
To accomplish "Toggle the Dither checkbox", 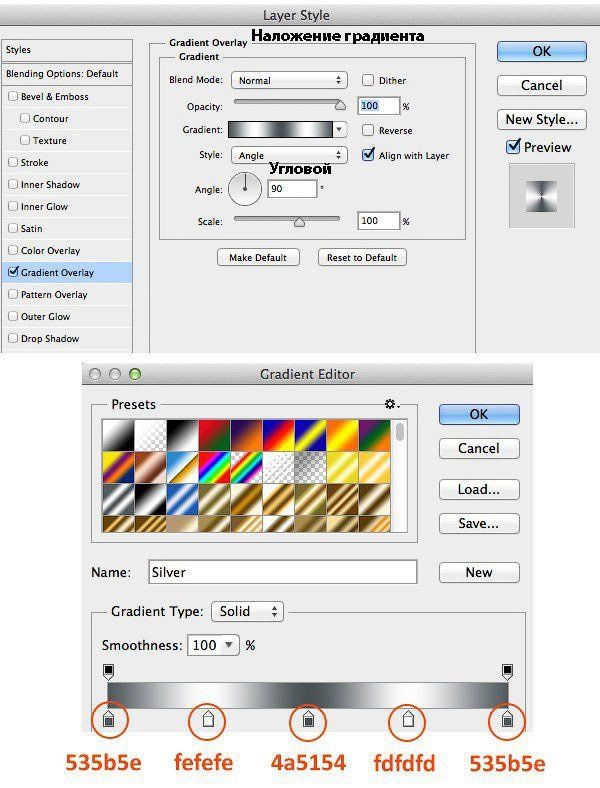I will (x=368, y=80).
